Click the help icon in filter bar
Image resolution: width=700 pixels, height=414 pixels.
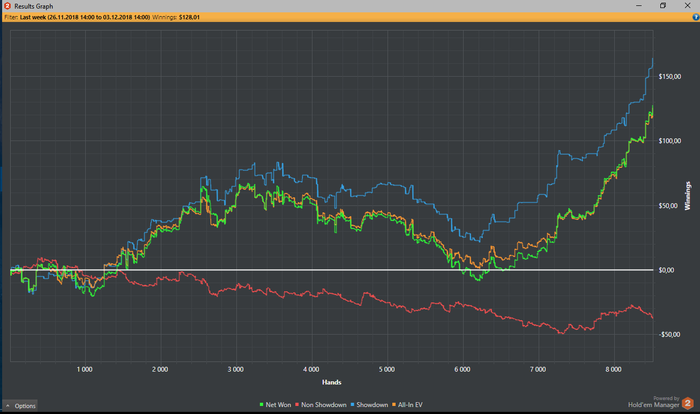696,17
